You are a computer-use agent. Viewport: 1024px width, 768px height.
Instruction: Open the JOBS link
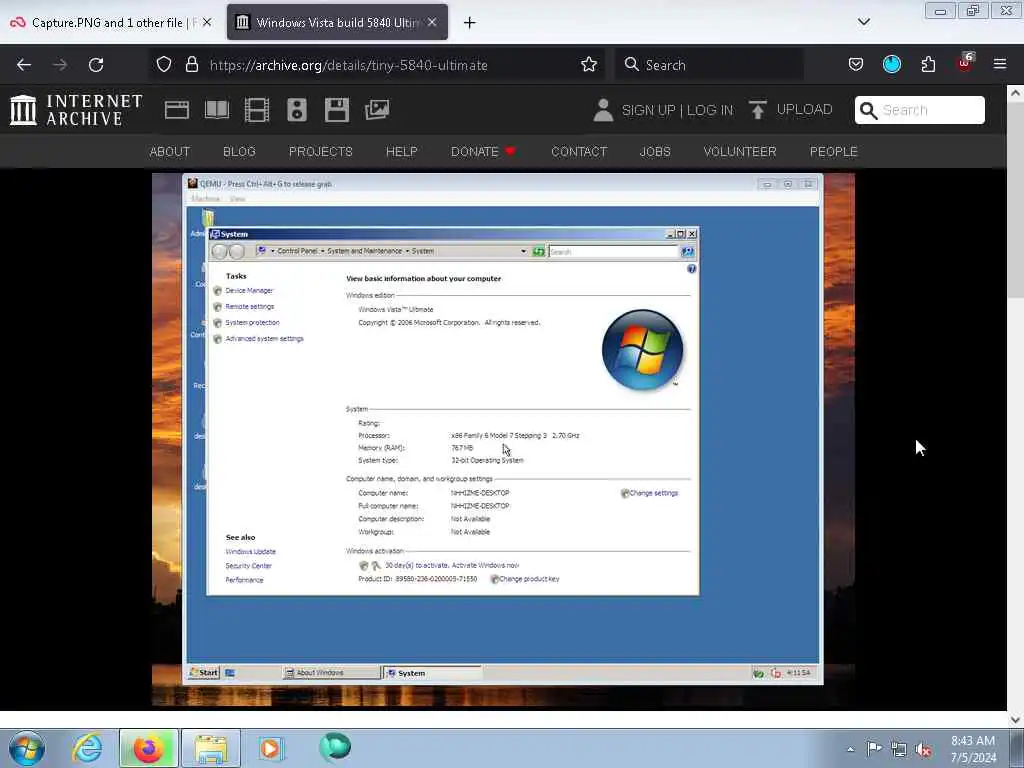655,152
